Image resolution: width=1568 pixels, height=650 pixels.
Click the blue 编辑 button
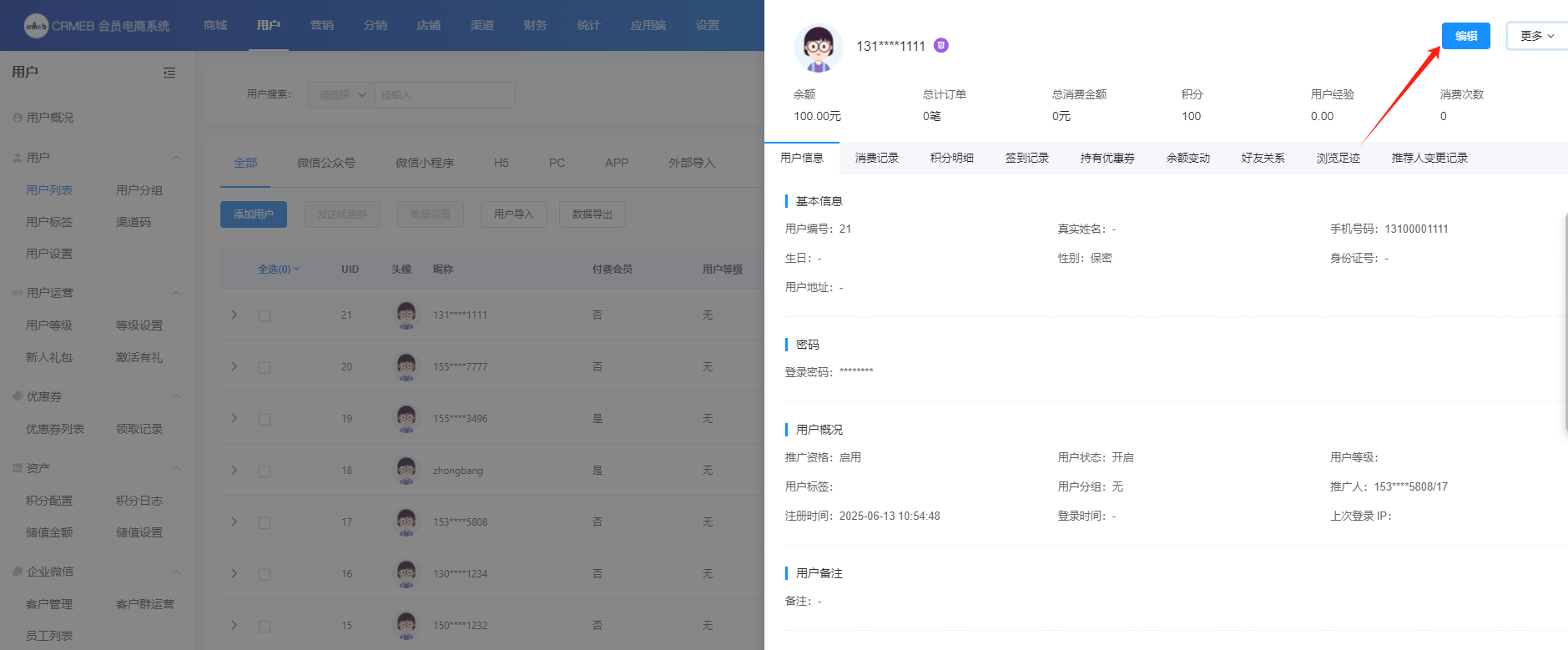[x=1465, y=36]
